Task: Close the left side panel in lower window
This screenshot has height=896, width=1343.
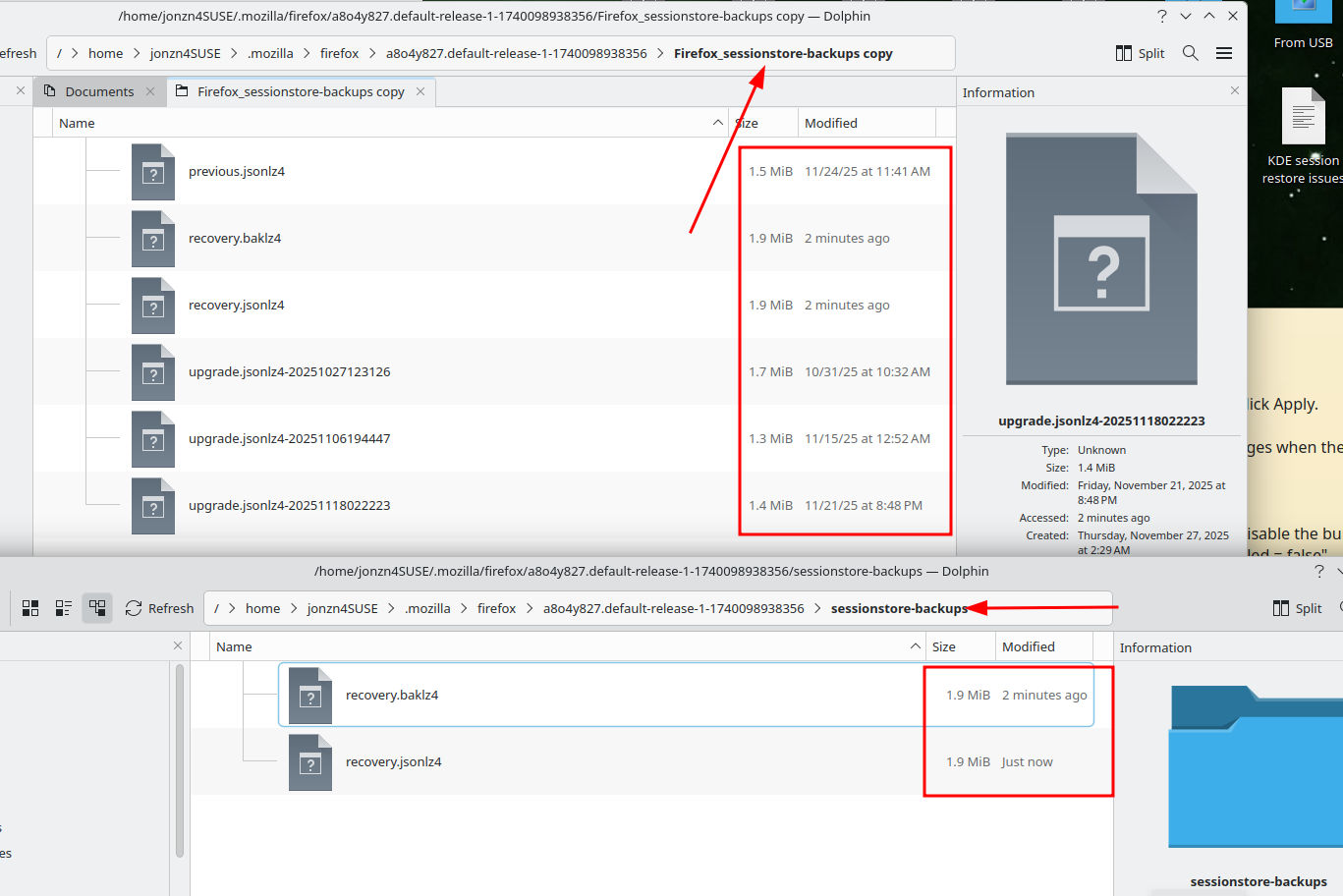Action: click(x=178, y=645)
